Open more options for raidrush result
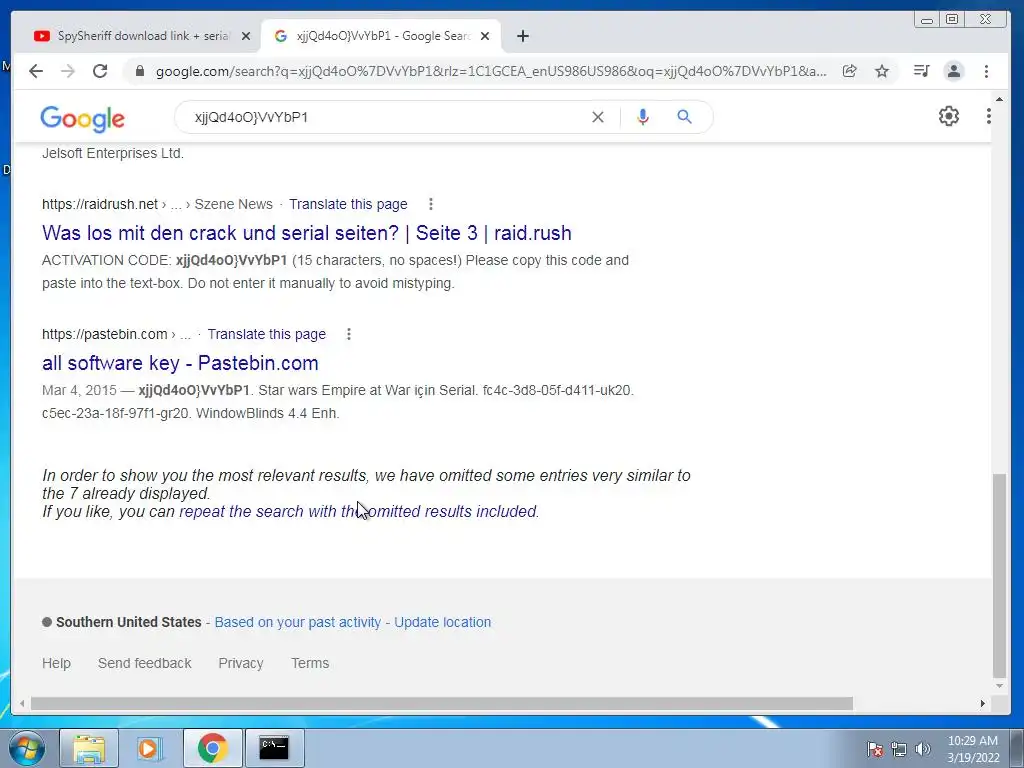 [x=430, y=204]
